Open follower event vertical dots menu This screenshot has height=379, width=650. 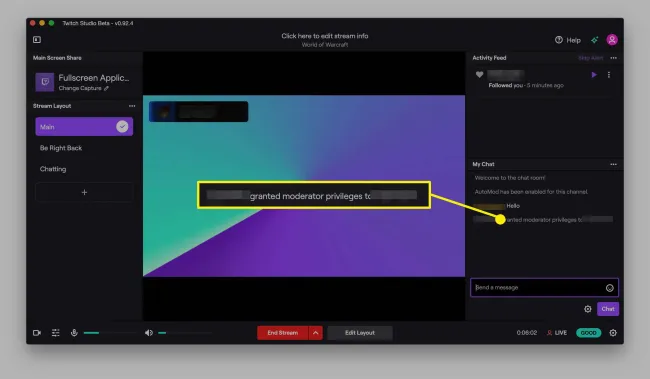click(609, 75)
